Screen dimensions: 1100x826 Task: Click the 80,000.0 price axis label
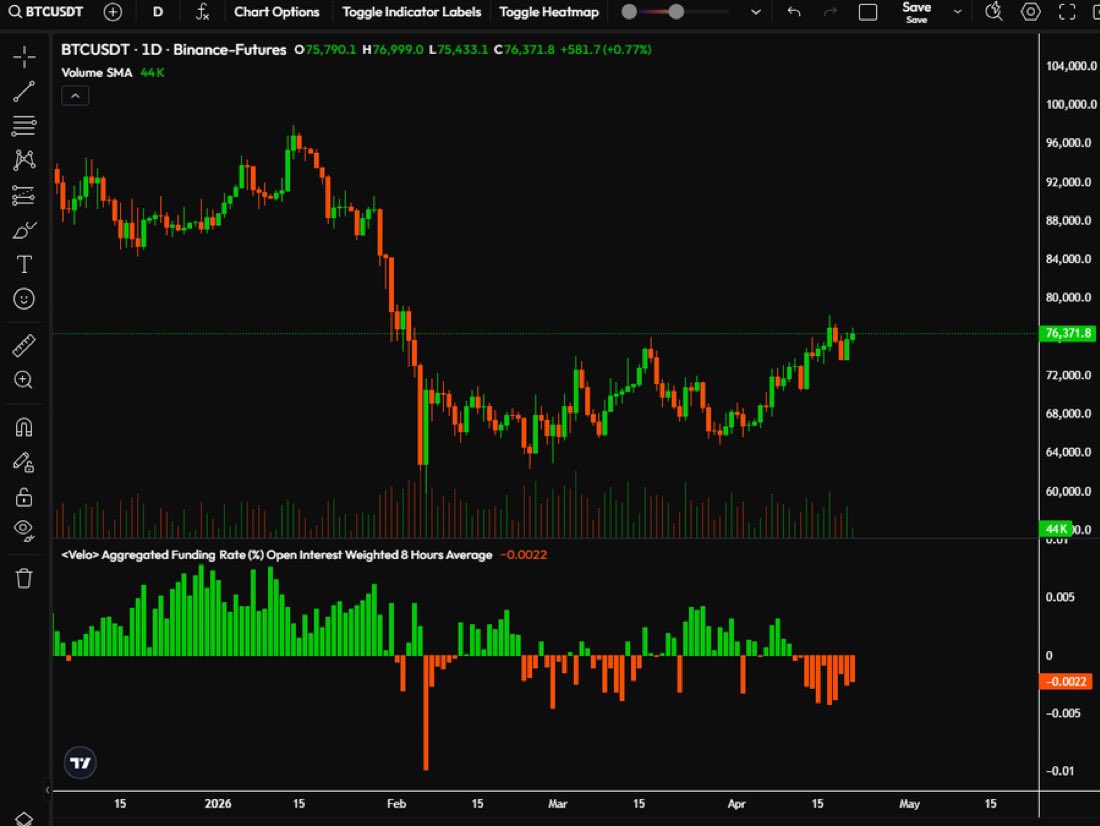click(1068, 298)
